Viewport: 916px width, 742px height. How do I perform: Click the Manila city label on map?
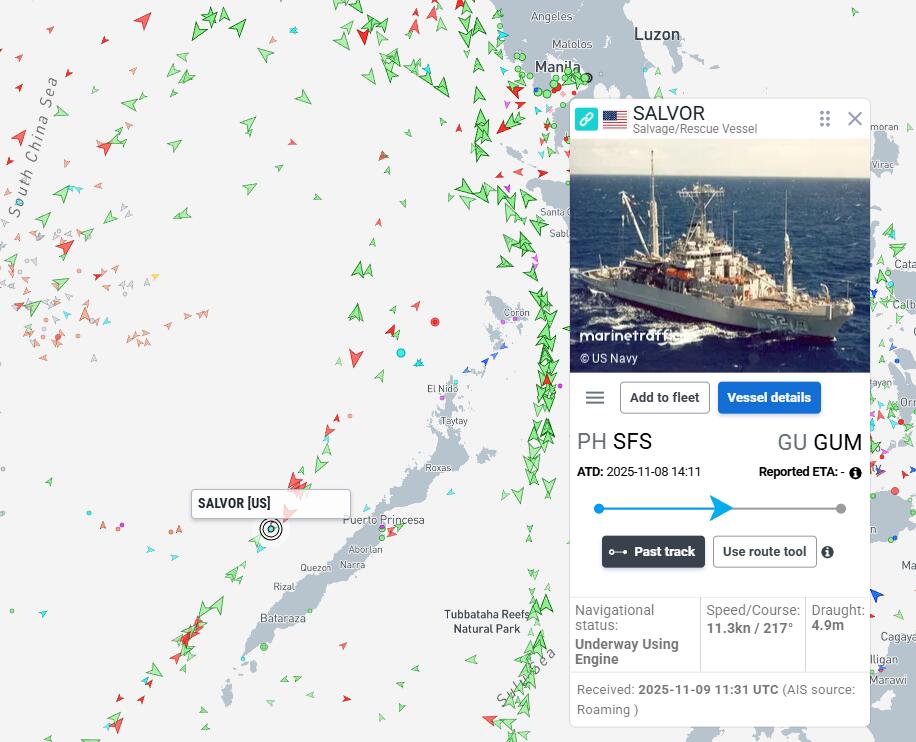(x=557, y=67)
